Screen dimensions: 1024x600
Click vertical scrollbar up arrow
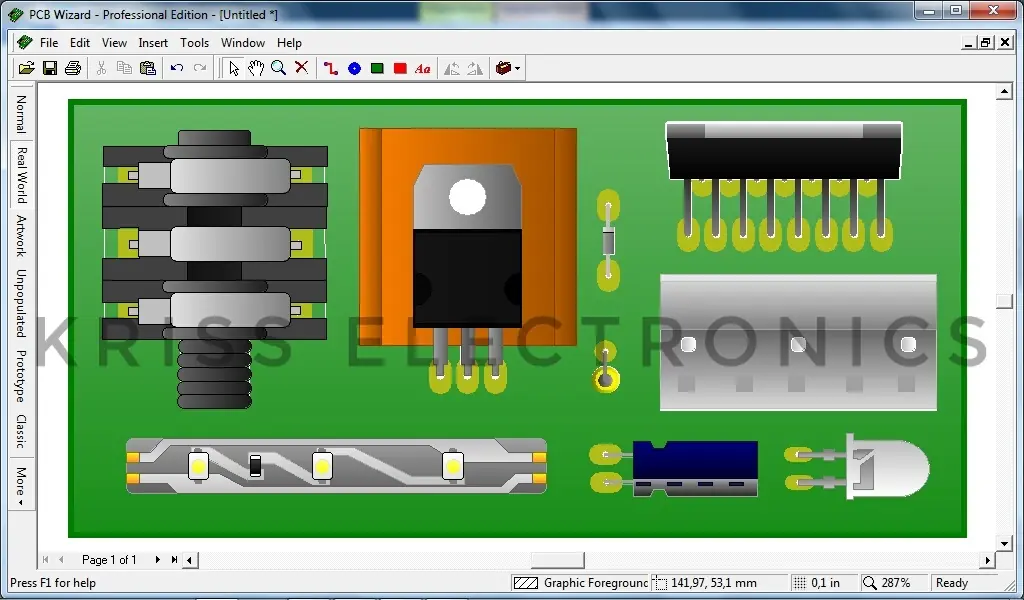click(x=1004, y=92)
